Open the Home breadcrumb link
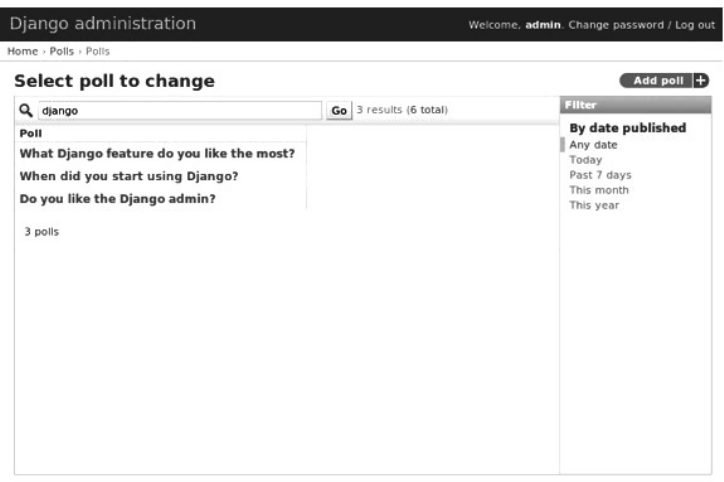724x482 pixels. tap(23, 51)
